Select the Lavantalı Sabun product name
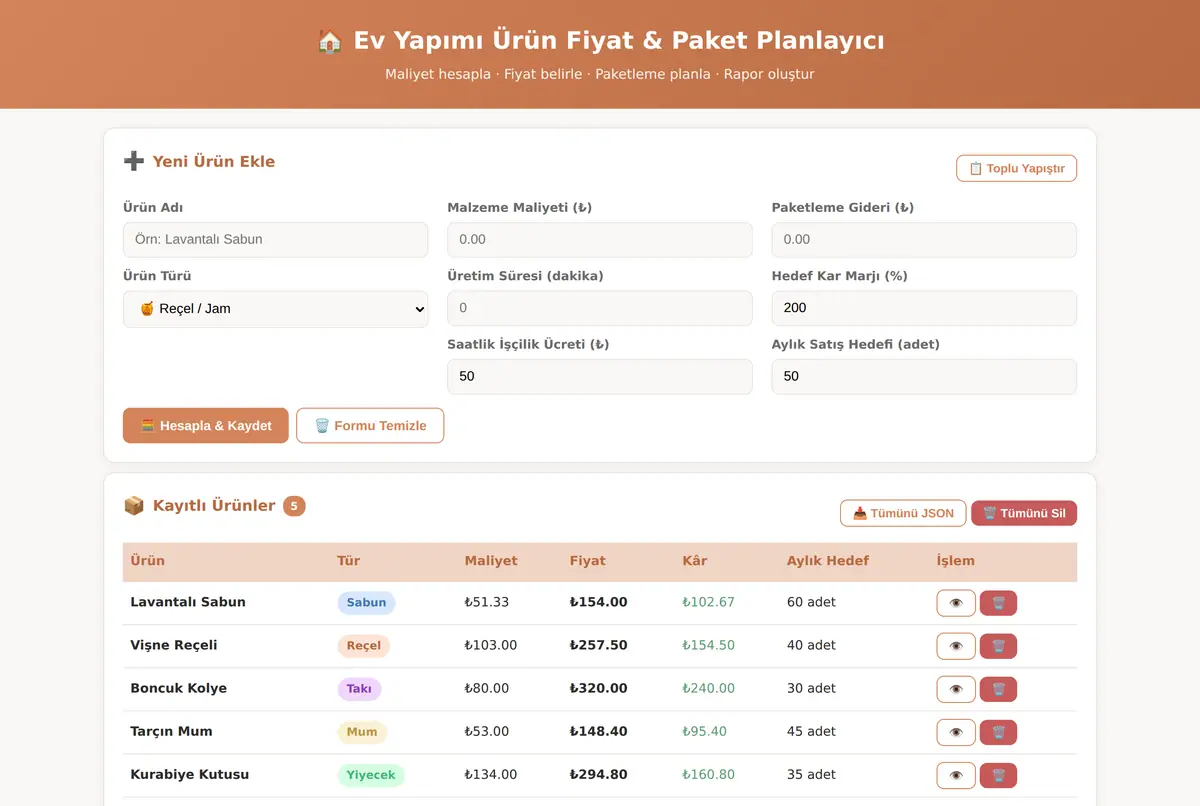 click(x=188, y=602)
